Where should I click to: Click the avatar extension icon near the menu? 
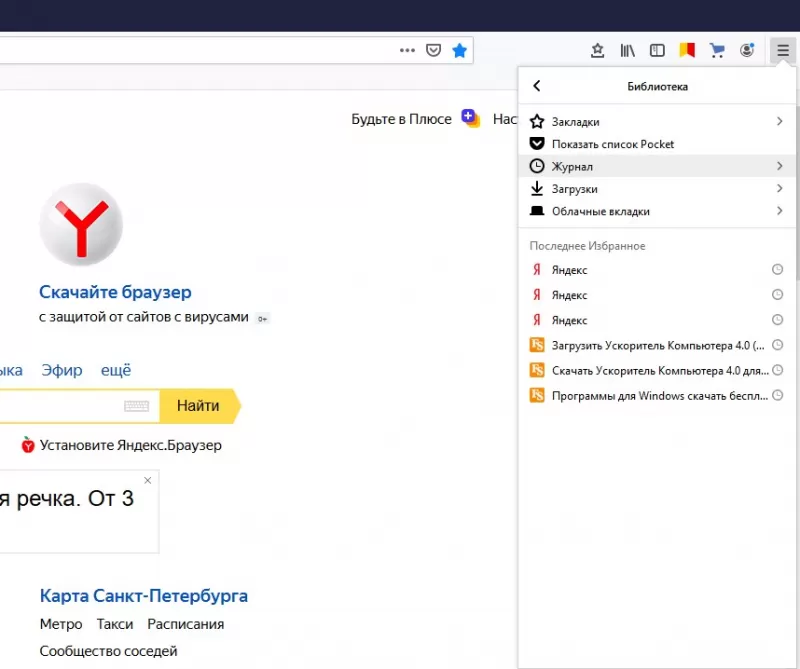[x=747, y=50]
